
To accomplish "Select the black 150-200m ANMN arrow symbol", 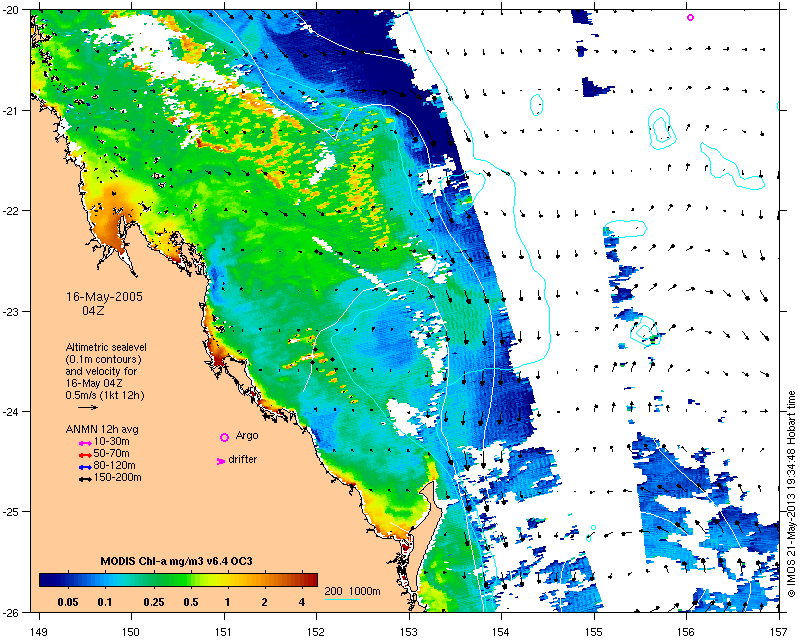I will tap(85, 480).
